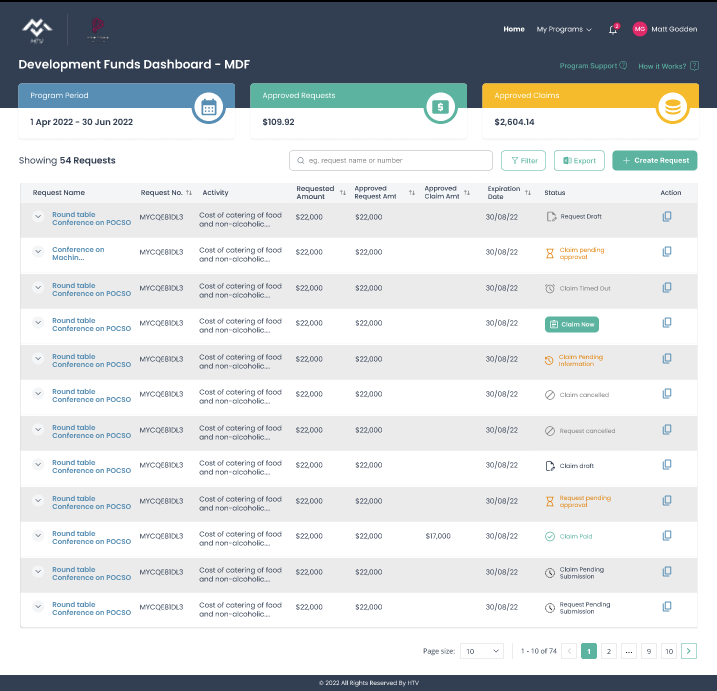Click copy icon for Request Draft row
The height and width of the screenshot is (691, 717).
[667, 216]
